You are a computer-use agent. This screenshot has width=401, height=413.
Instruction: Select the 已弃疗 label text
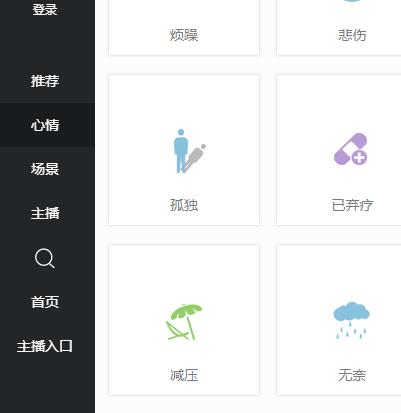click(352, 205)
